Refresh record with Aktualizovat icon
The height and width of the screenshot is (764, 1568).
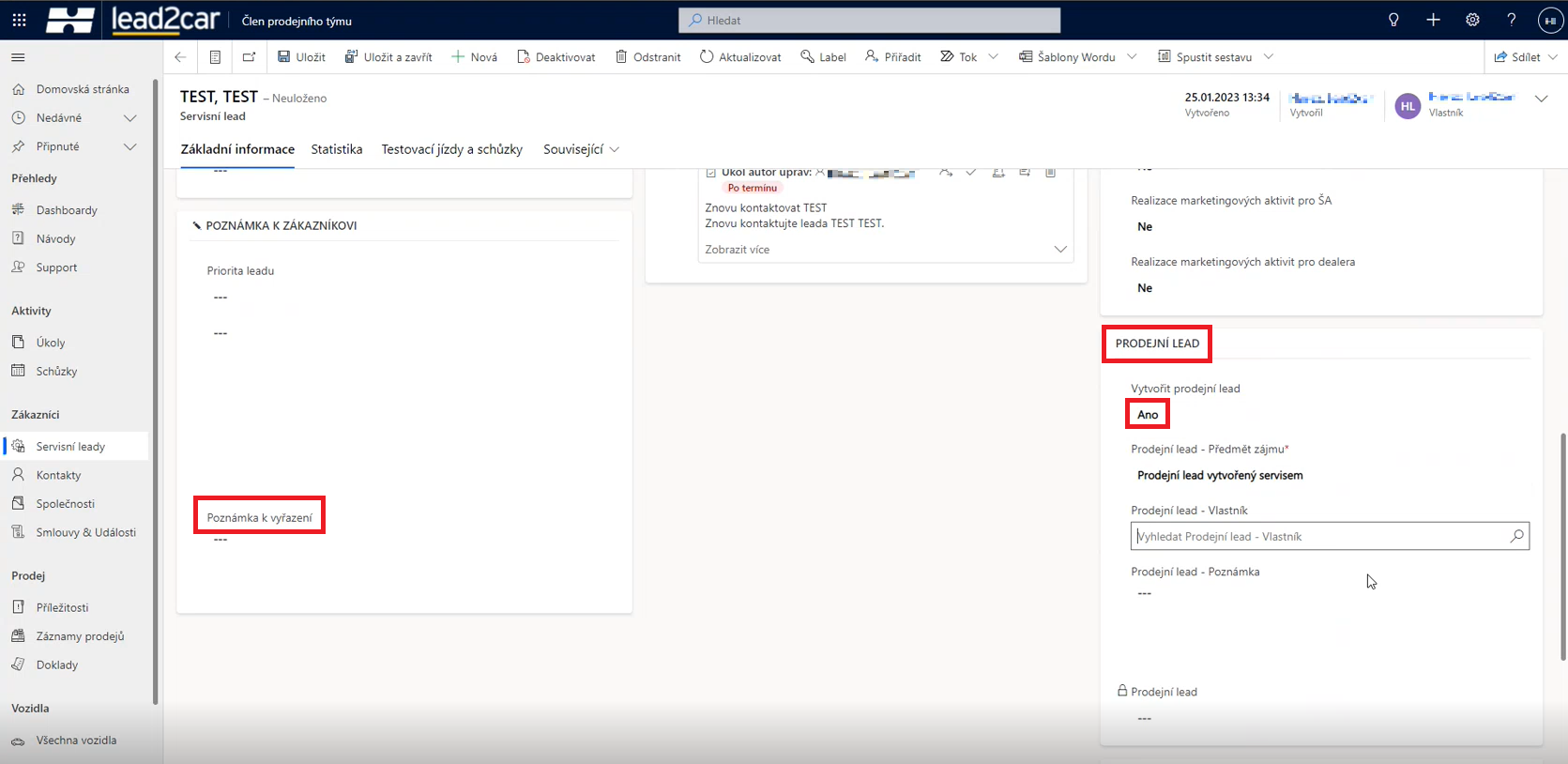(x=707, y=57)
